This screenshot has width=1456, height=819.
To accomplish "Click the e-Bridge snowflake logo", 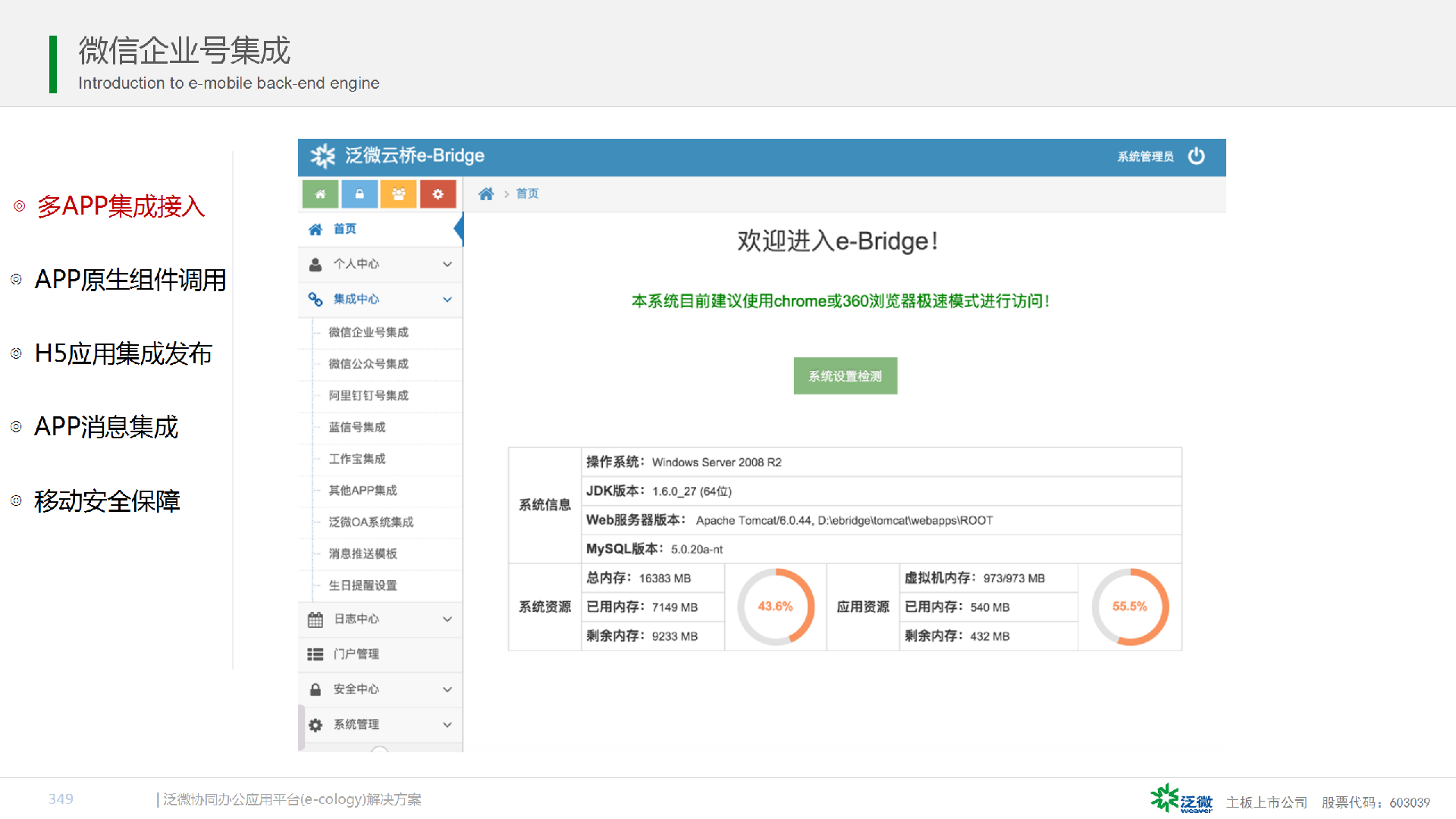I will (x=322, y=155).
